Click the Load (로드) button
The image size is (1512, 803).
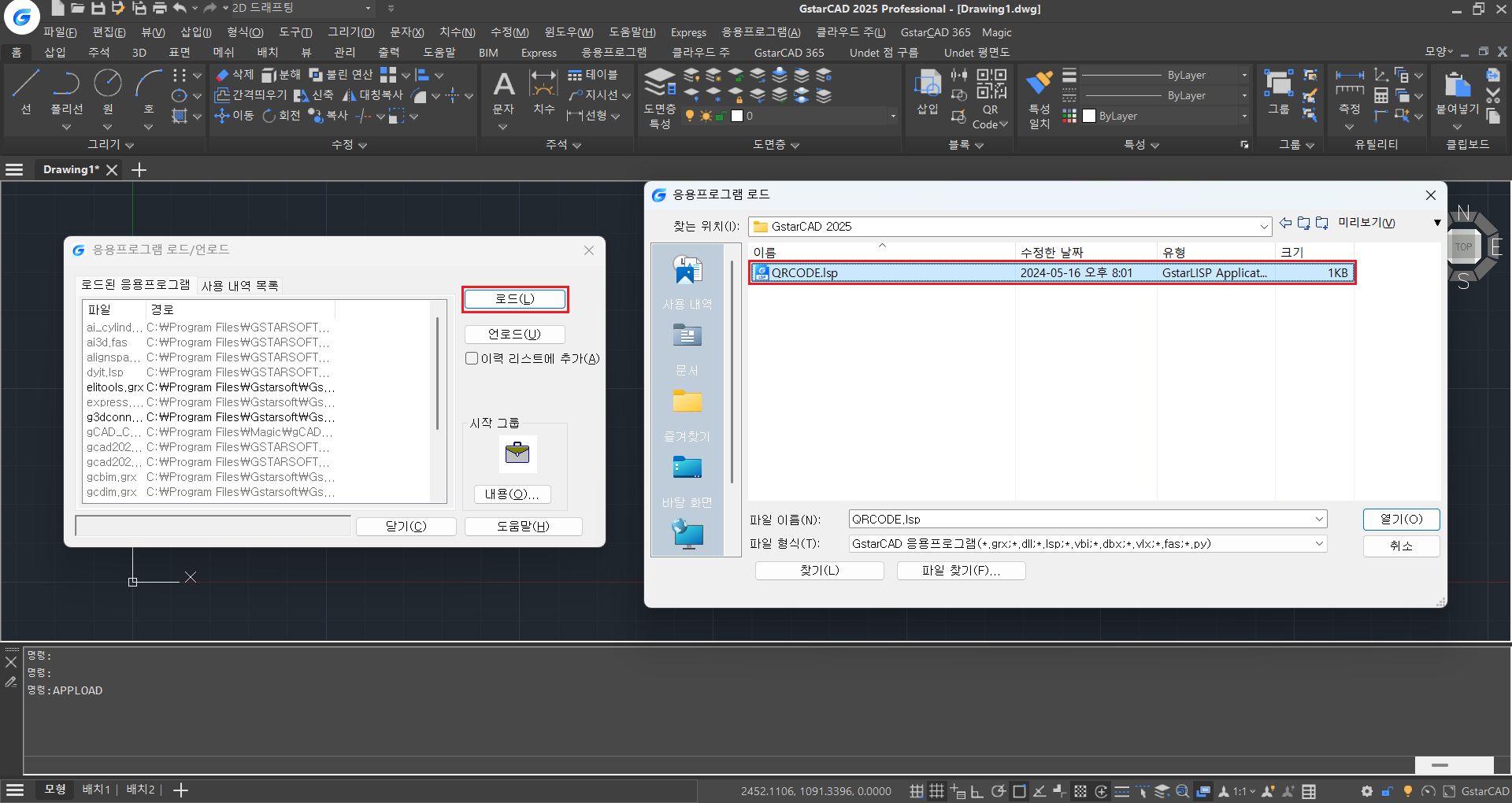pyautogui.click(x=515, y=299)
